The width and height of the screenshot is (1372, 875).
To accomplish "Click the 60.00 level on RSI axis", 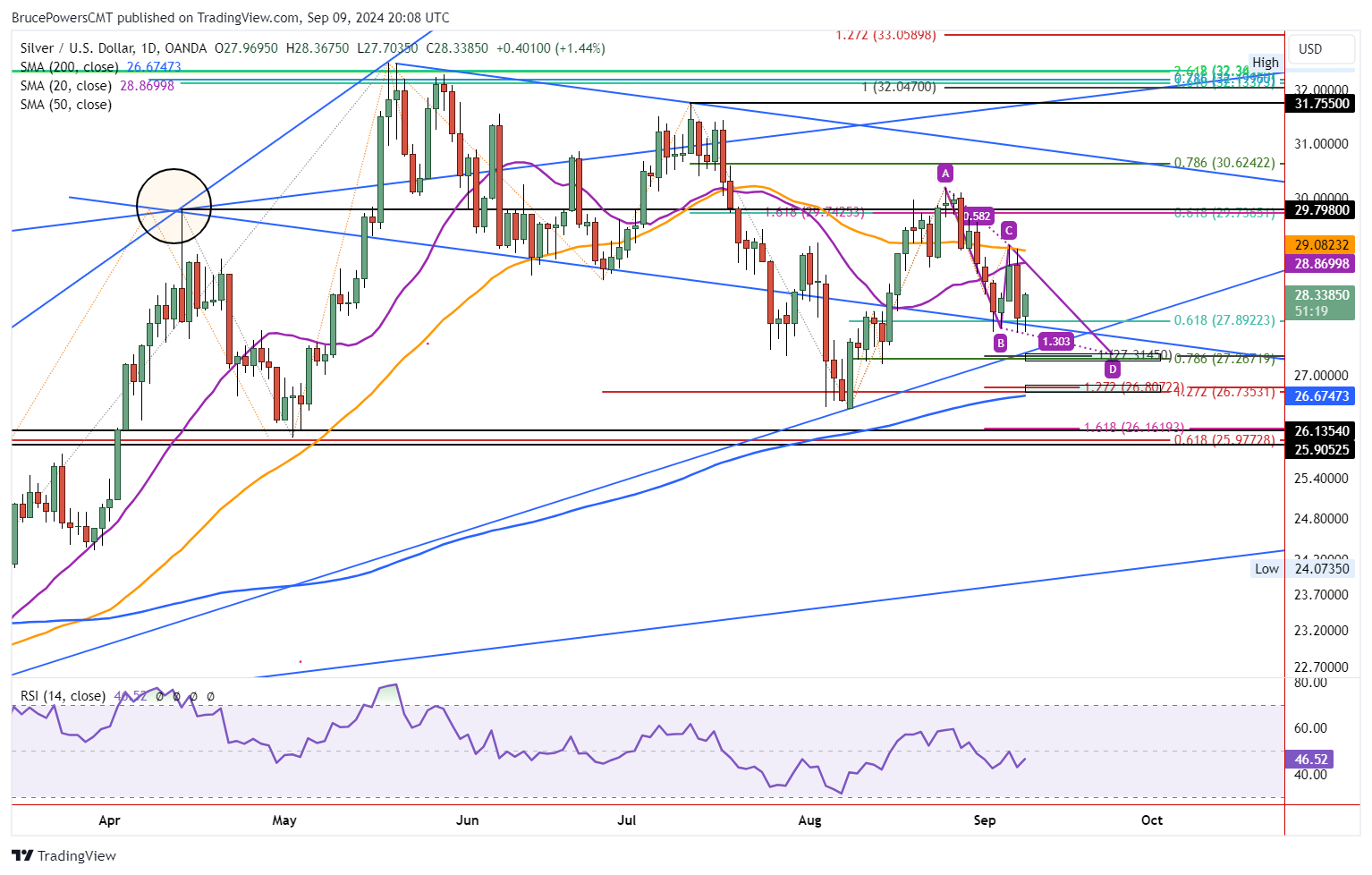I will 1310,728.
